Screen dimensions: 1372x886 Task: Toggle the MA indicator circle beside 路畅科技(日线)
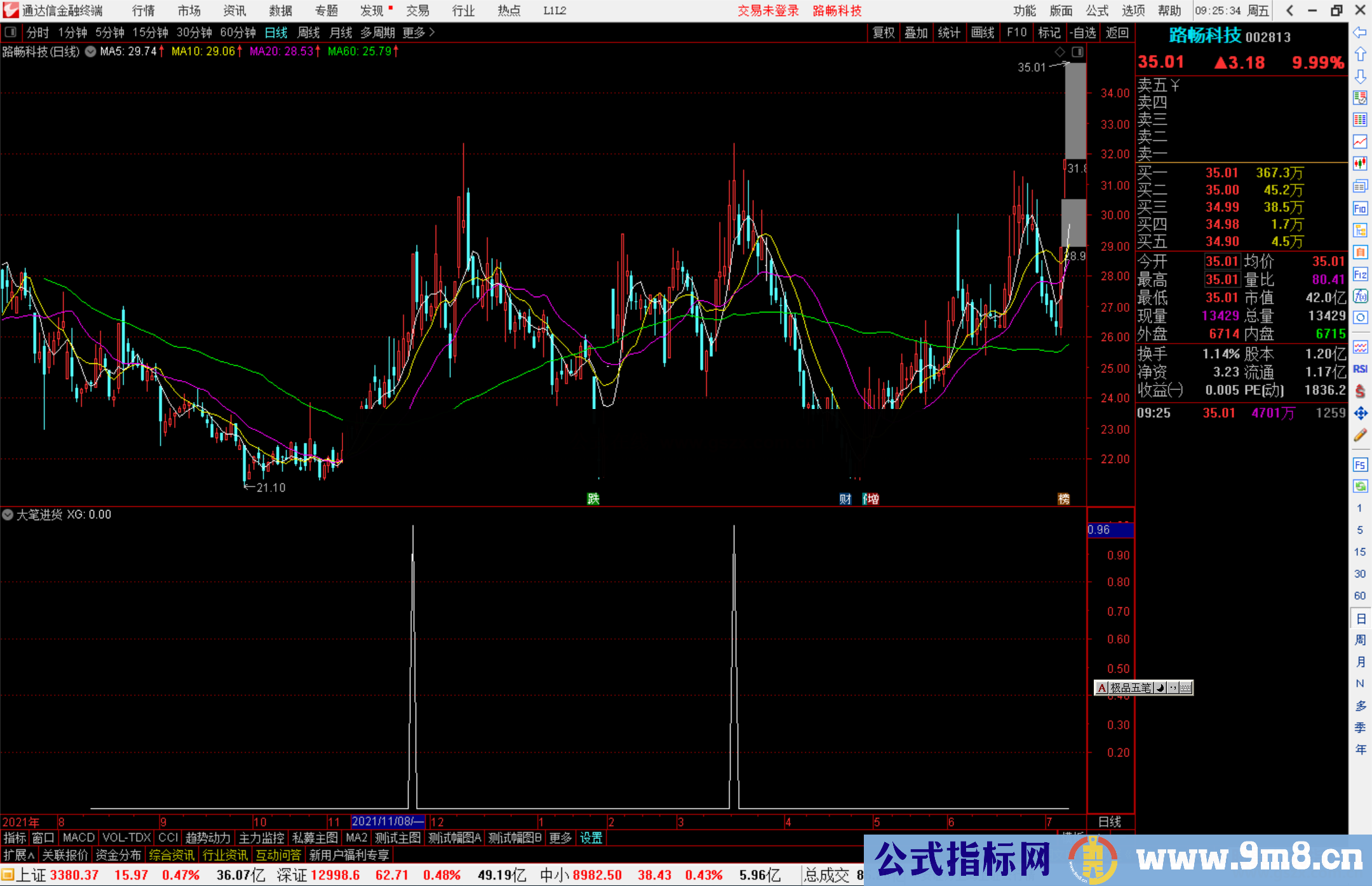click(x=90, y=51)
